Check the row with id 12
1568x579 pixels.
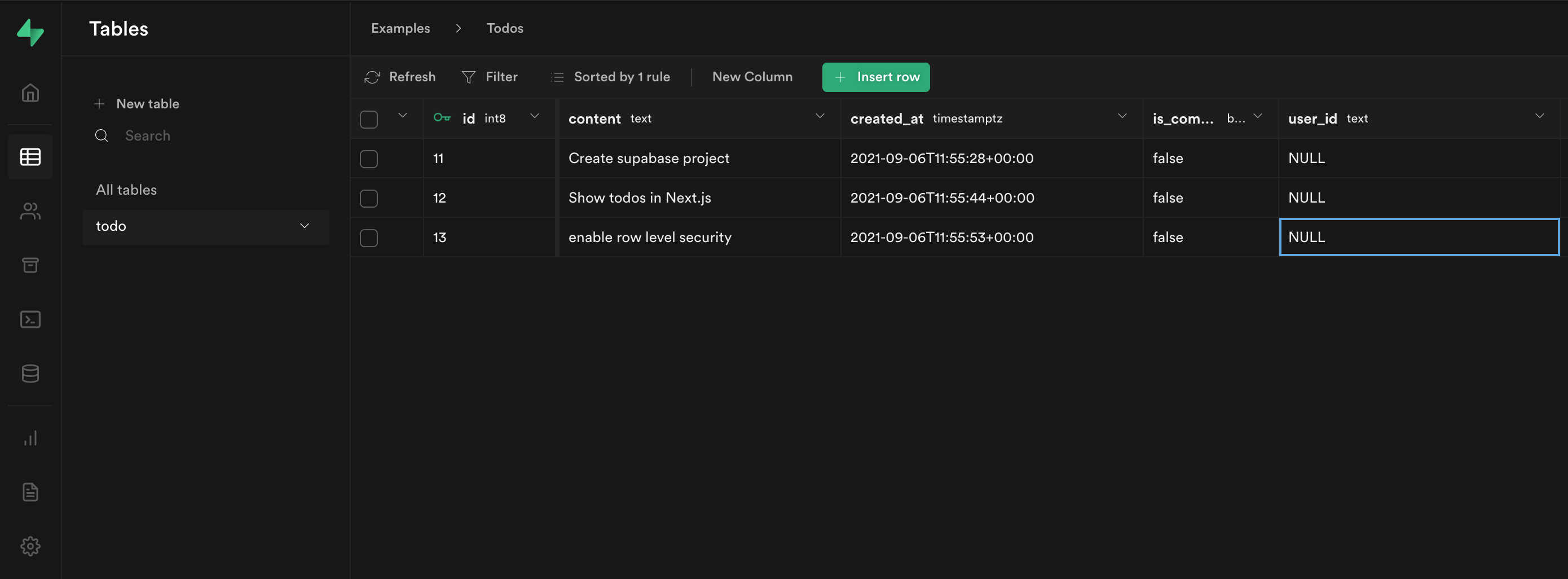369,199
